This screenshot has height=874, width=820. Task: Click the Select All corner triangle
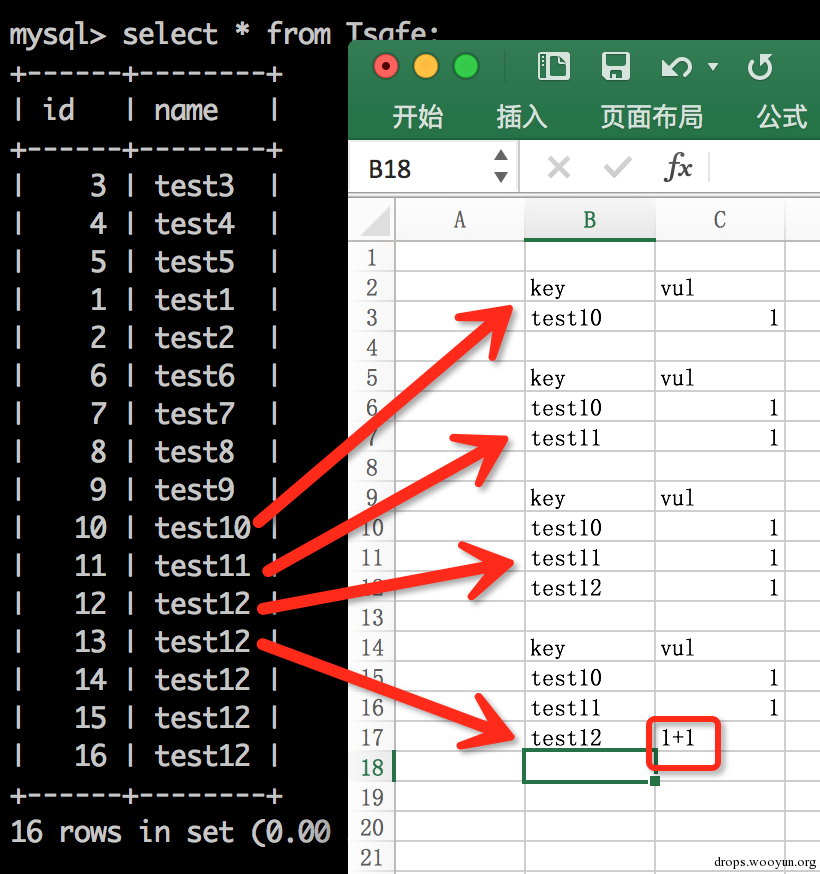(x=375, y=220)
